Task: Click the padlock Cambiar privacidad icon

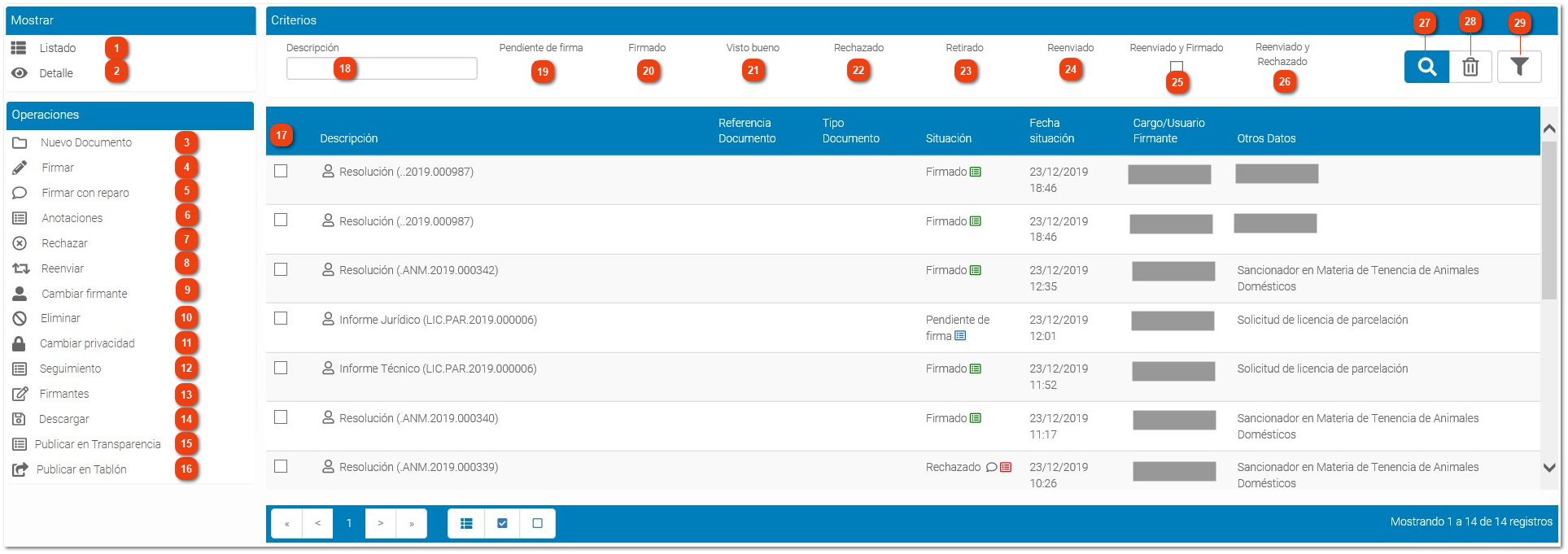Action: [x=20, y=343]
